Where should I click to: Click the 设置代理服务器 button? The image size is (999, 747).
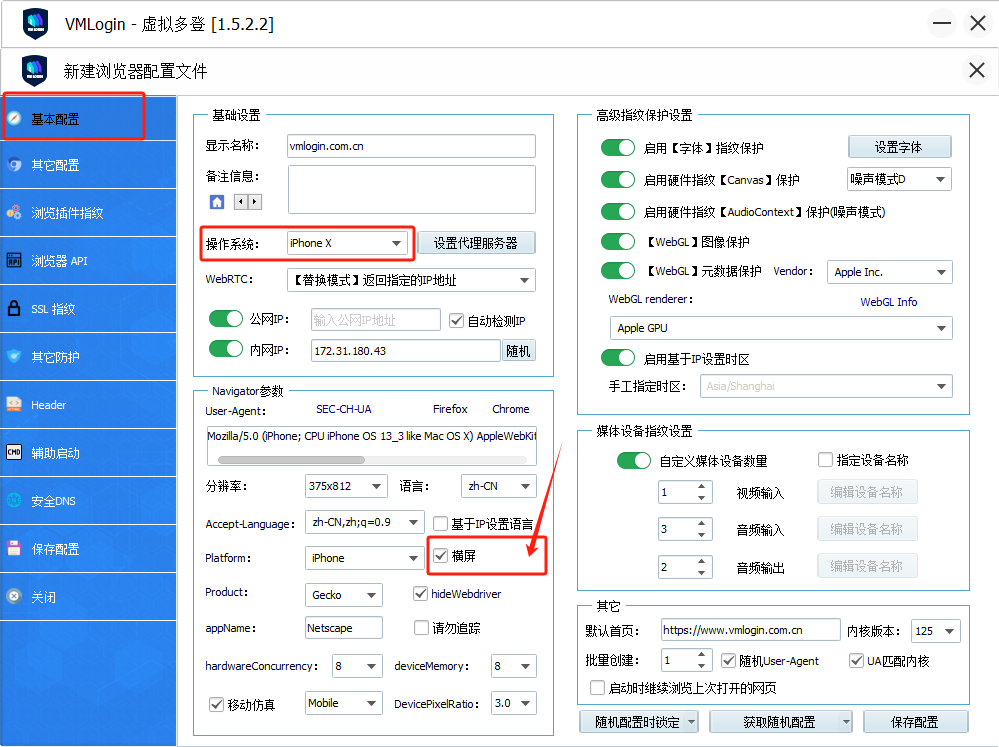tap(476, 243)
